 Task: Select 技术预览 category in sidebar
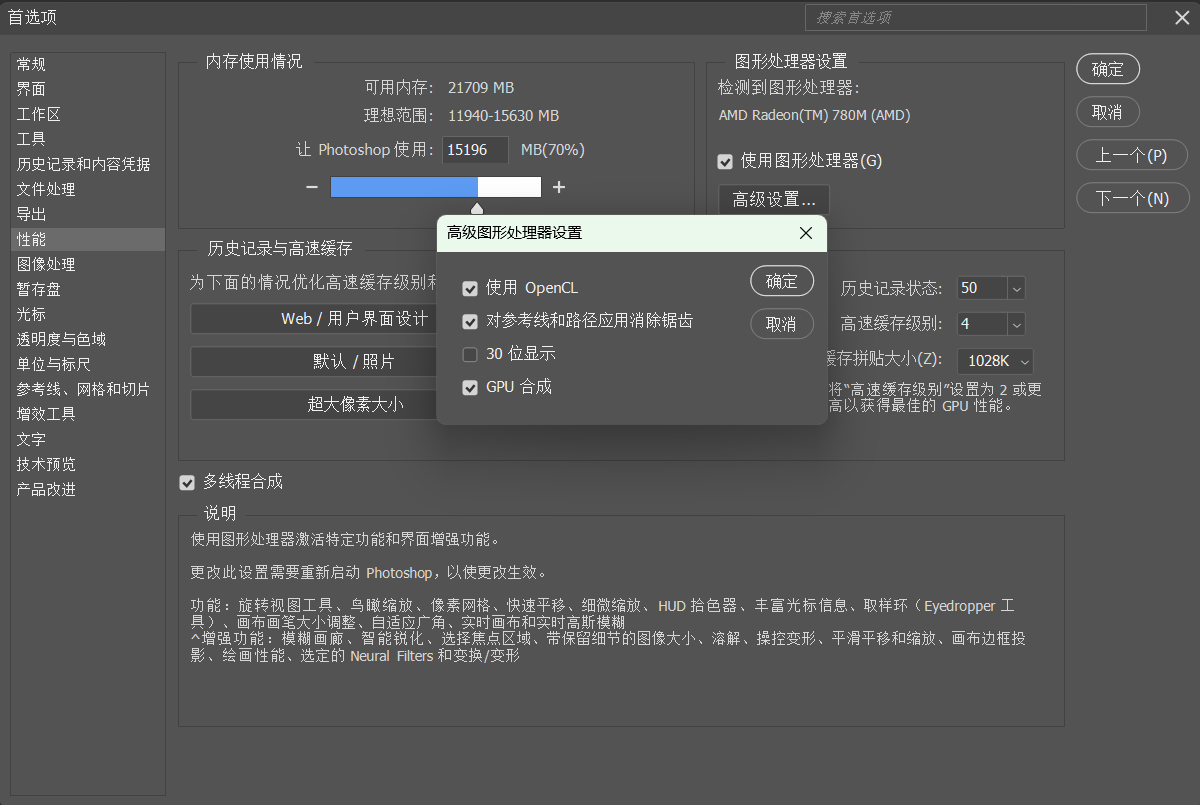pos(88,464)
